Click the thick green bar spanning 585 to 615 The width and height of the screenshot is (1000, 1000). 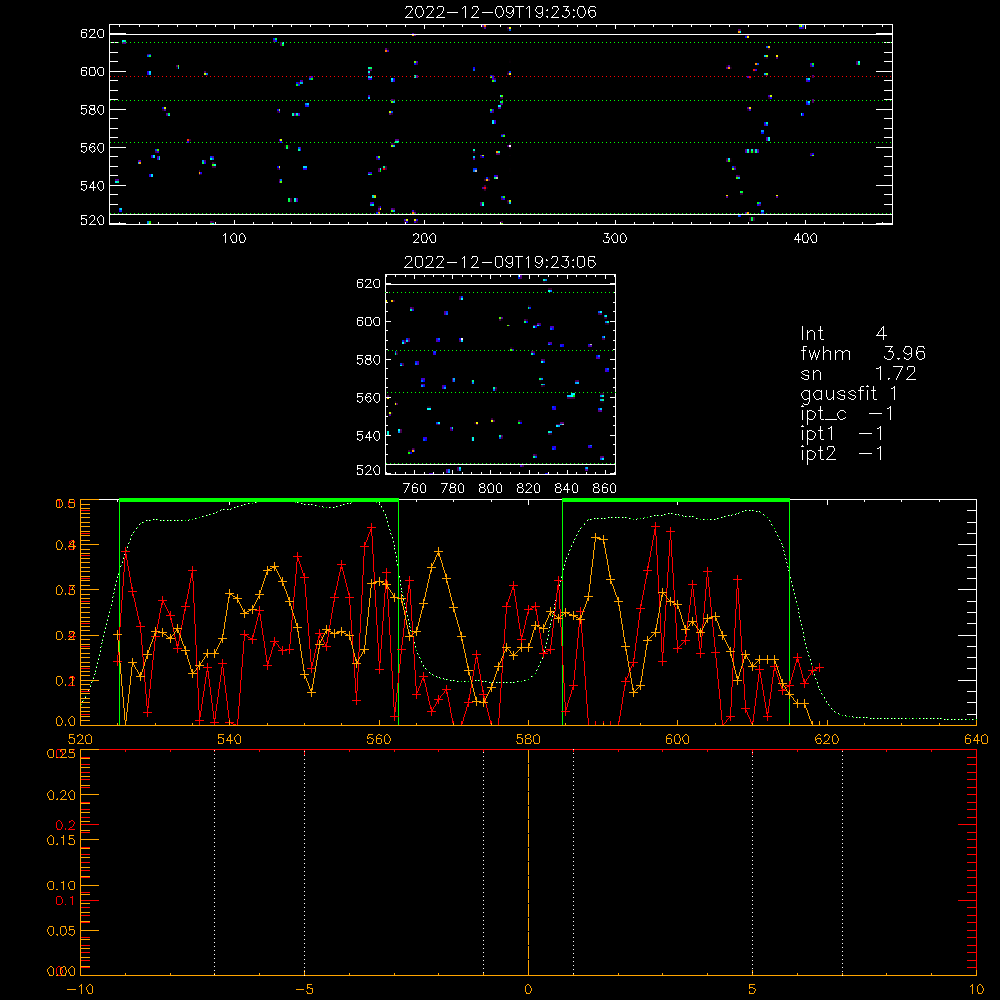[676, 500]
